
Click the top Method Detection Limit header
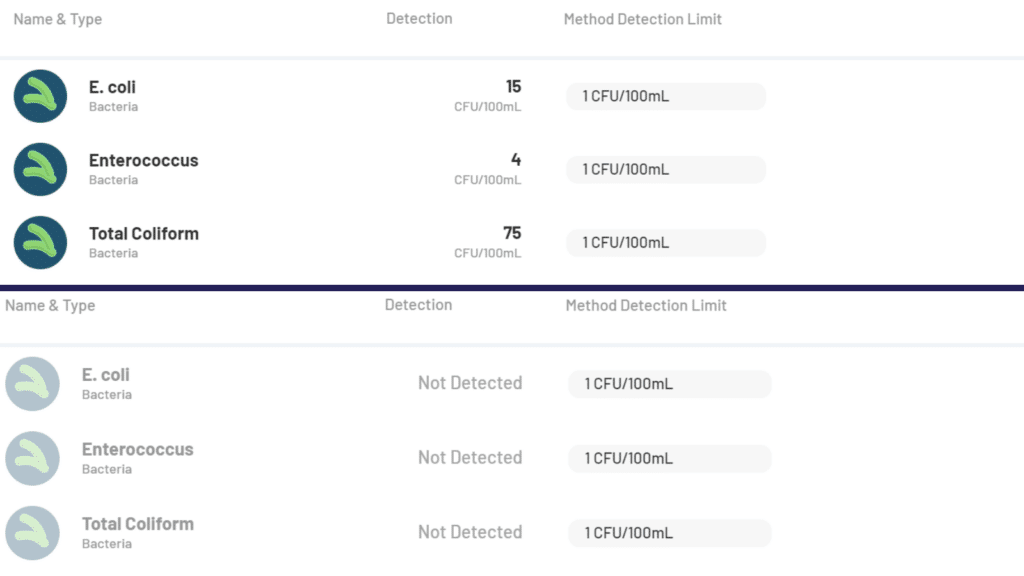coord(642,19)
